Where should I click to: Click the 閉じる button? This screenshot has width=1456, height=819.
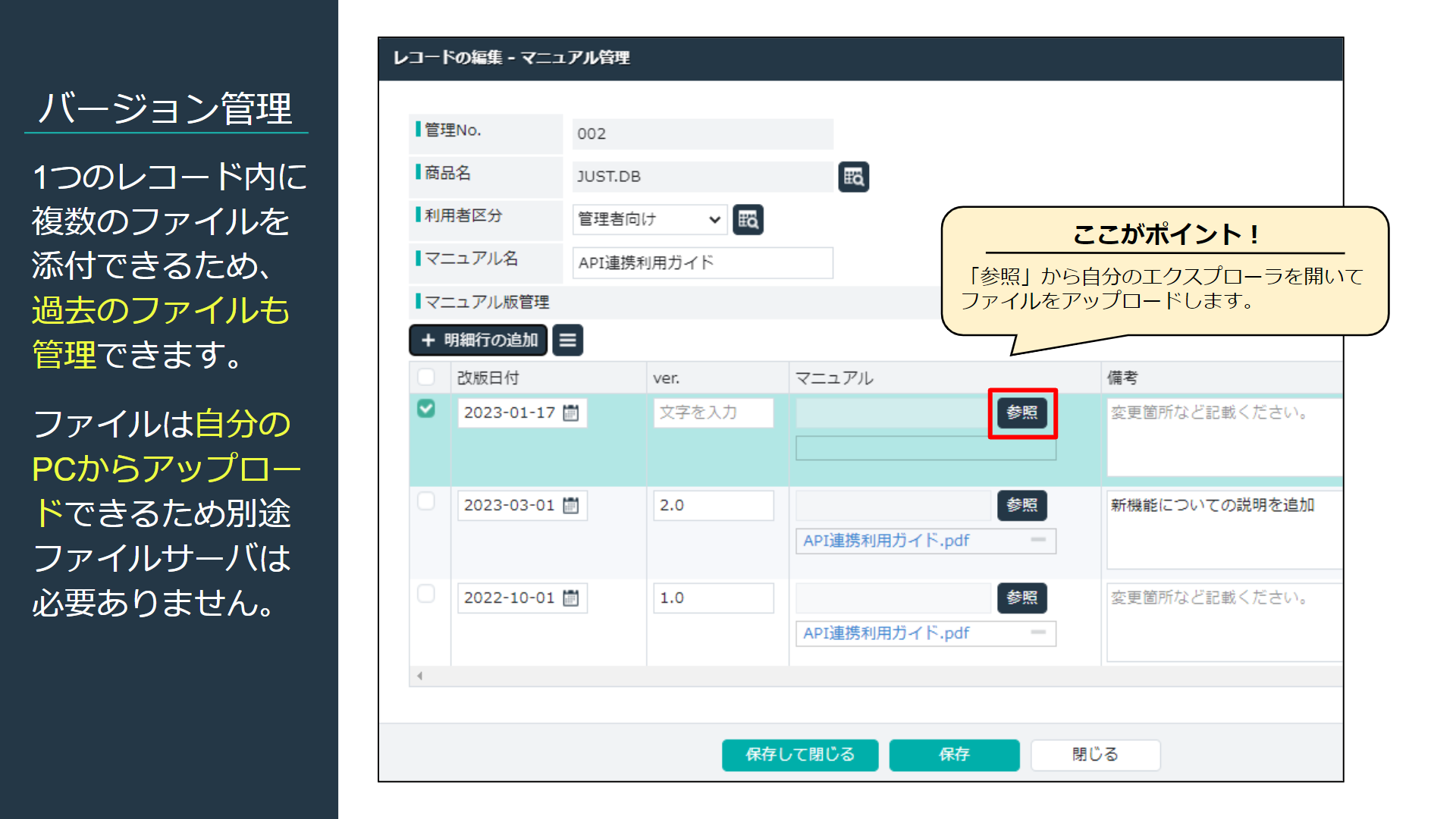(1094, 755)
